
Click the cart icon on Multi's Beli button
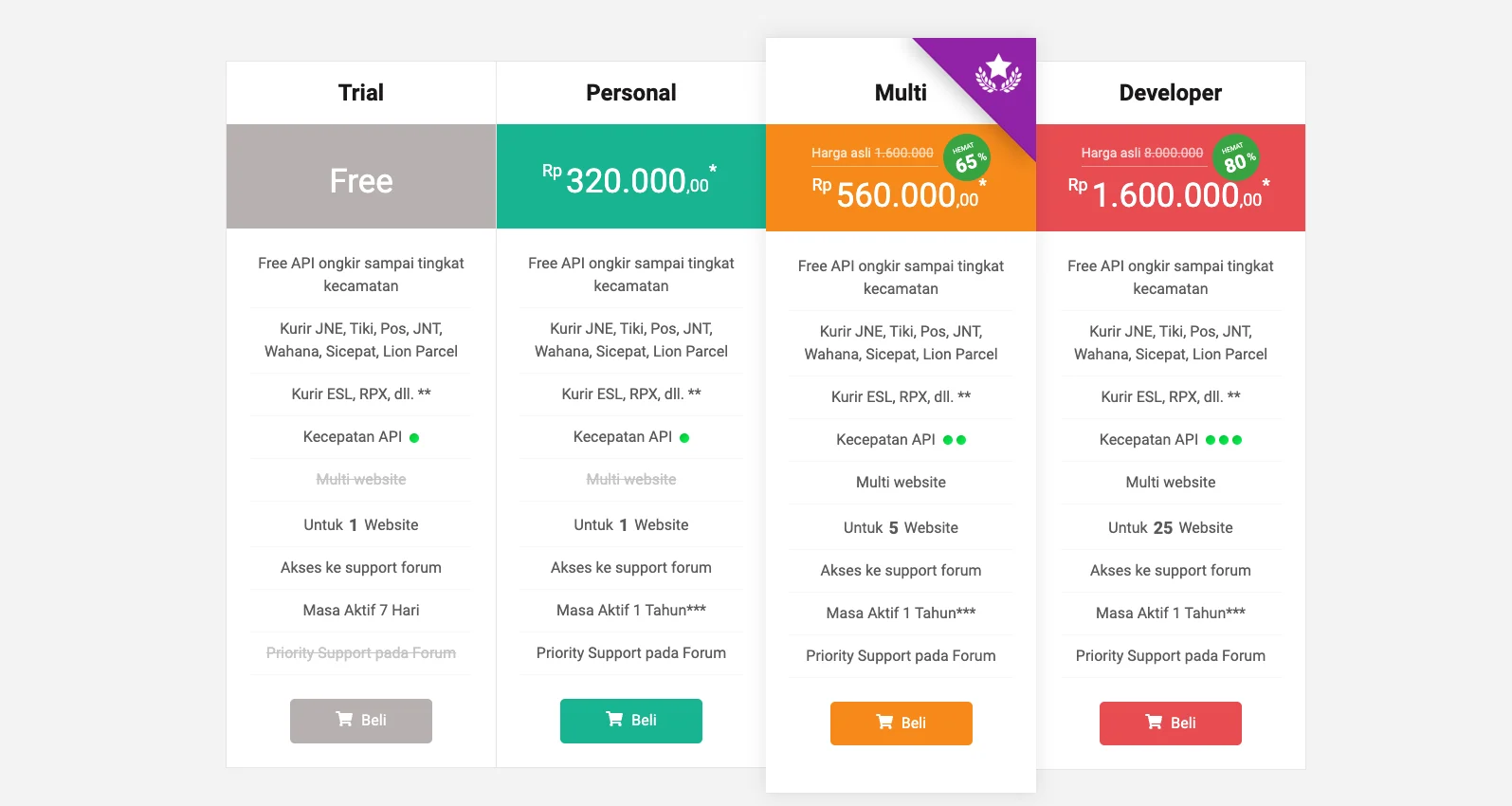[884, 722]
